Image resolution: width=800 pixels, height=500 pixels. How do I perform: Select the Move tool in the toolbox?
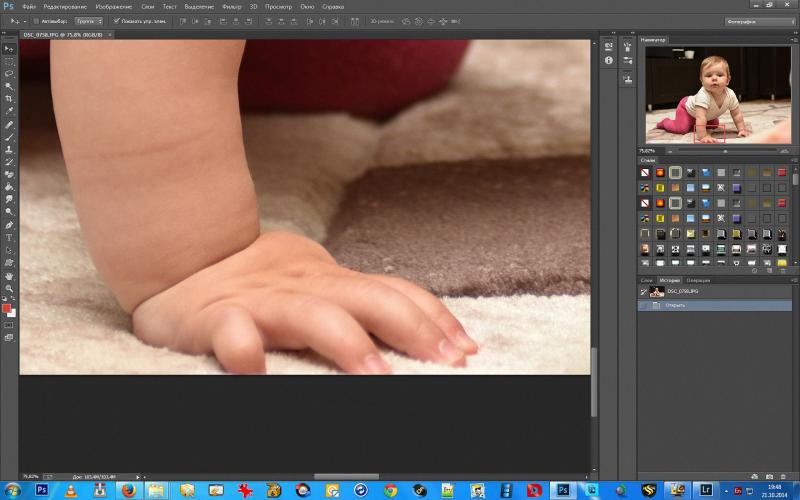tap(9, 48)
